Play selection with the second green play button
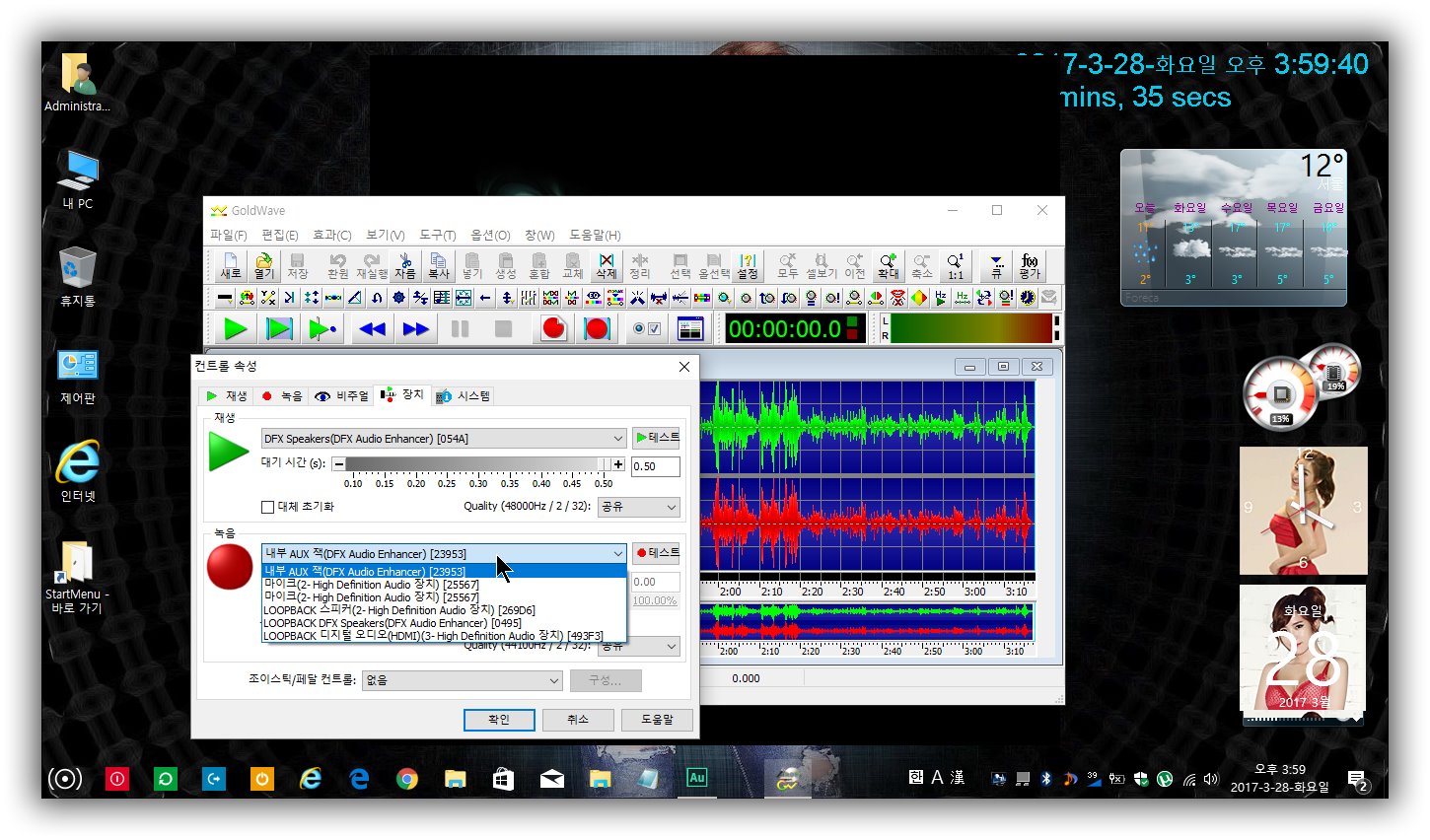 click(x=279, y=328)
